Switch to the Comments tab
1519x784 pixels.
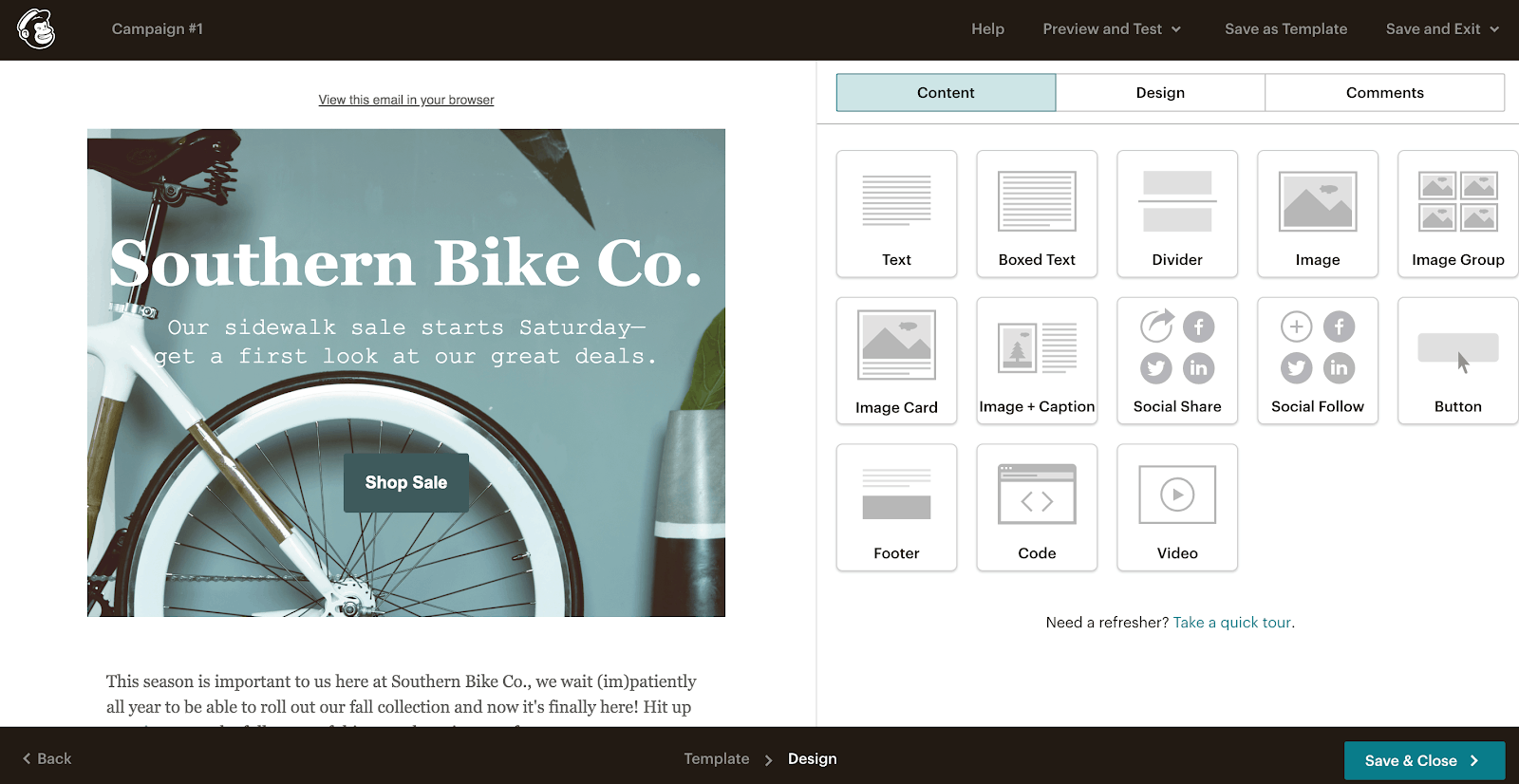coord(1385,92)
